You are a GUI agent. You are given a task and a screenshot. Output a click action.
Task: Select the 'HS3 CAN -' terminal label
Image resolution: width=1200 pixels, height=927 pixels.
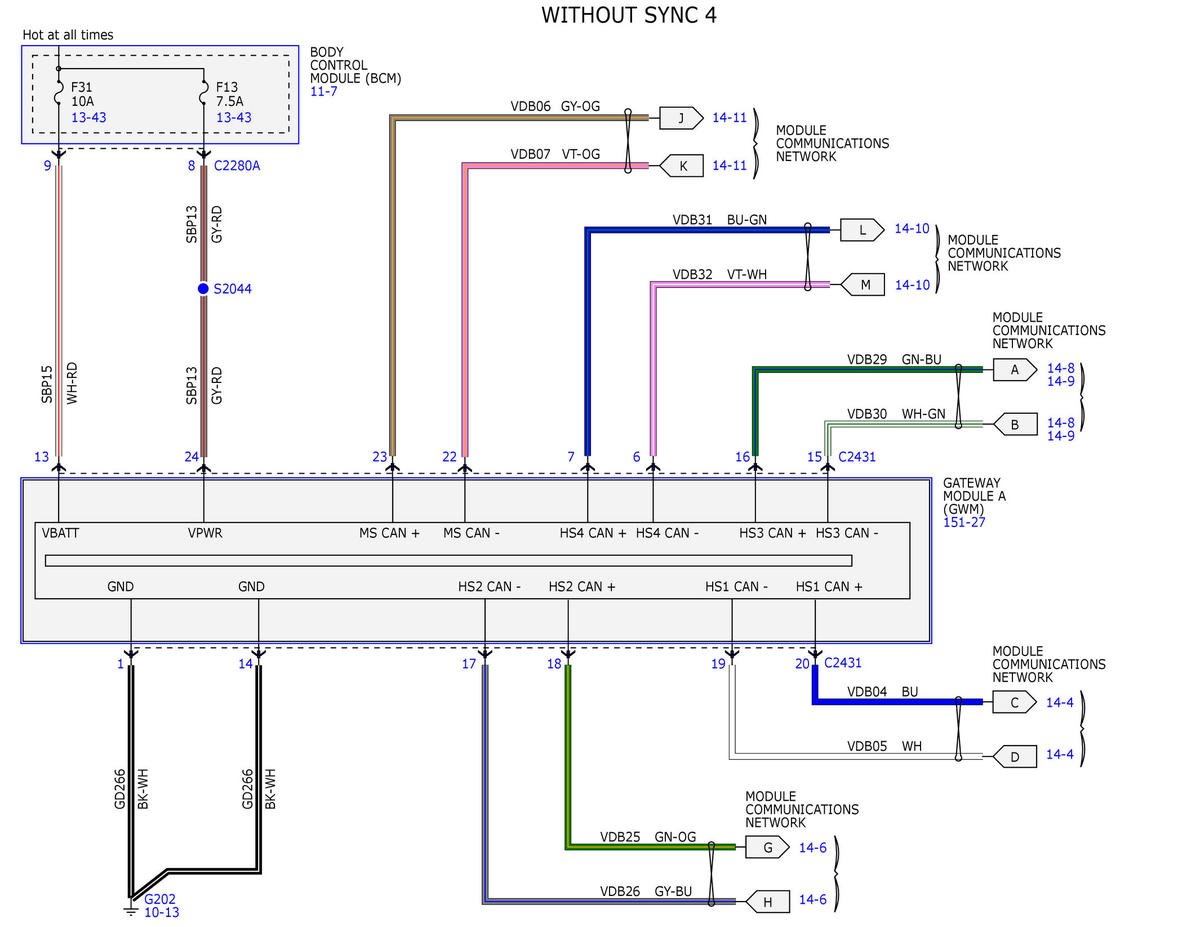point(847,533)
